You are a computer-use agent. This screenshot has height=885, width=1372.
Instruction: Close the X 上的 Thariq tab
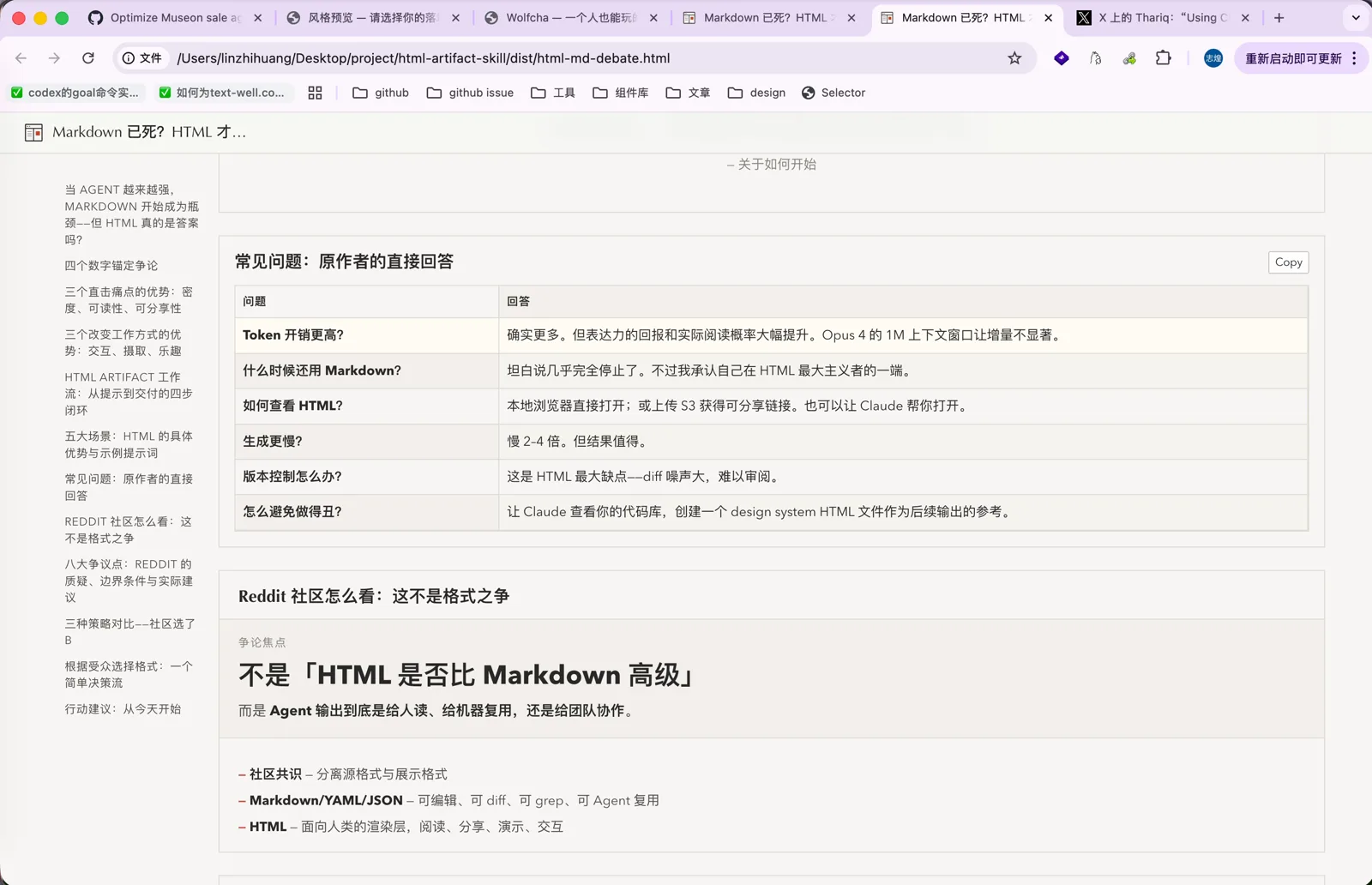tap(1245, 17)
